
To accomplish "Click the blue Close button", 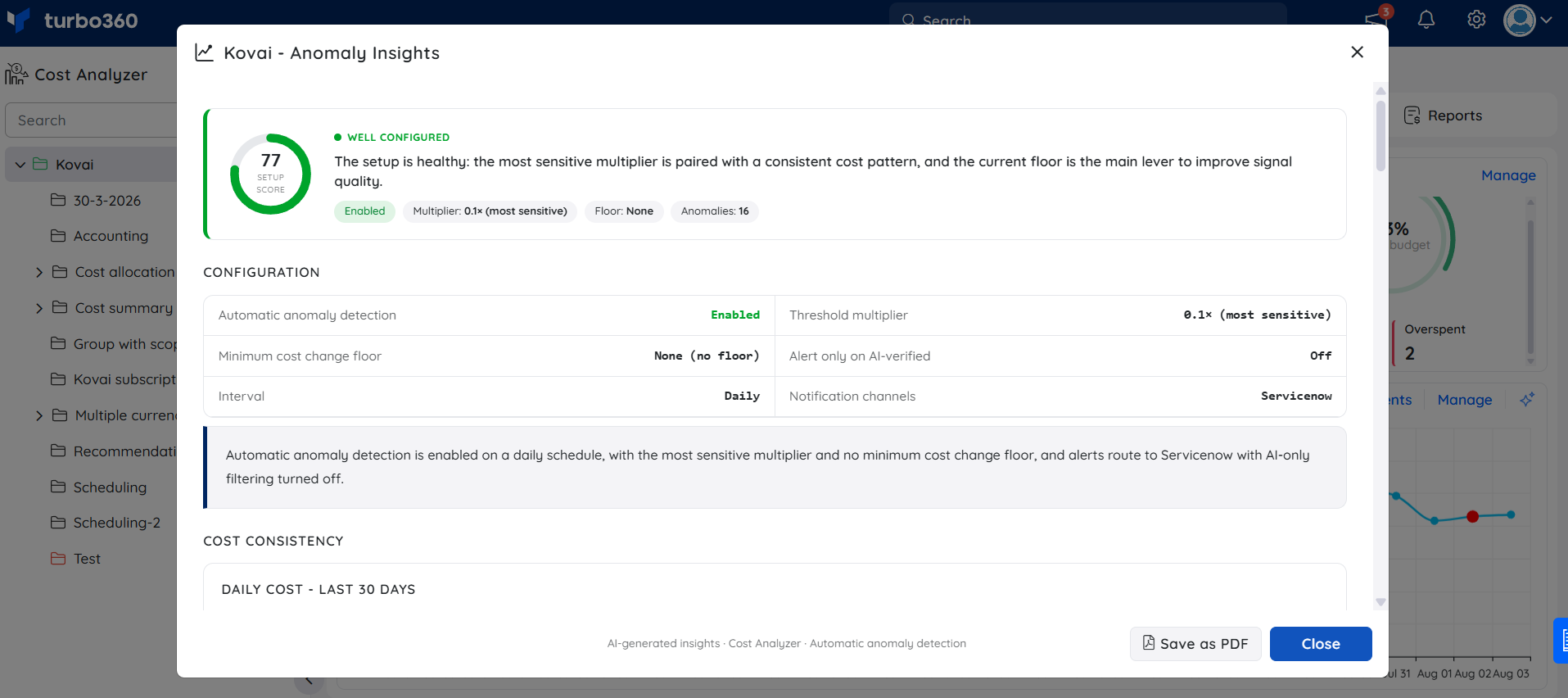I will (x=1321, y=644).
